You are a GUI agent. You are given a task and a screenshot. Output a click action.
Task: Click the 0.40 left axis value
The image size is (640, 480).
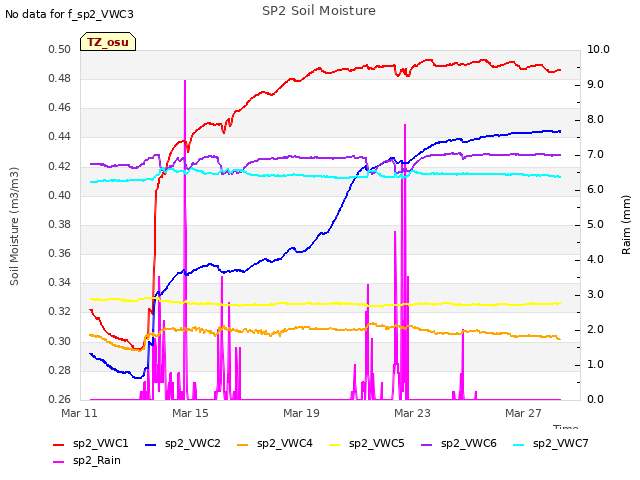pos(60,196)
